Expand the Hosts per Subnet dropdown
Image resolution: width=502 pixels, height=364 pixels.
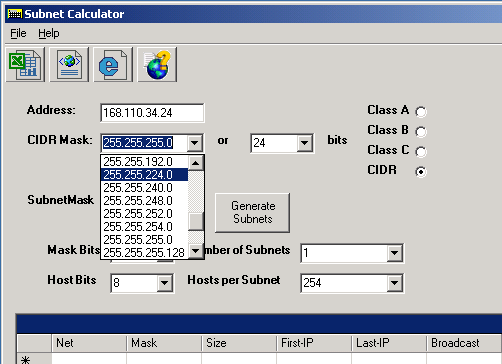(x=394, y=283)
